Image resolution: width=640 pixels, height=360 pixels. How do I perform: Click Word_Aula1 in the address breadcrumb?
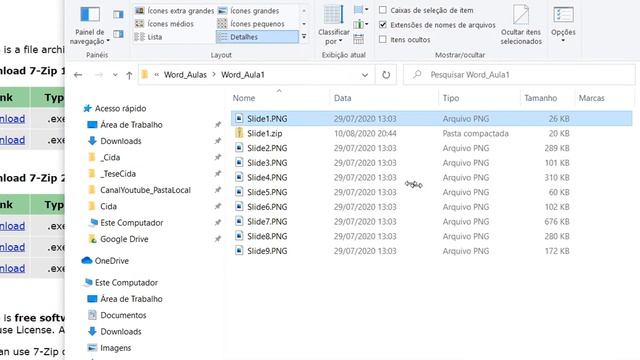(x=243, y=75)
